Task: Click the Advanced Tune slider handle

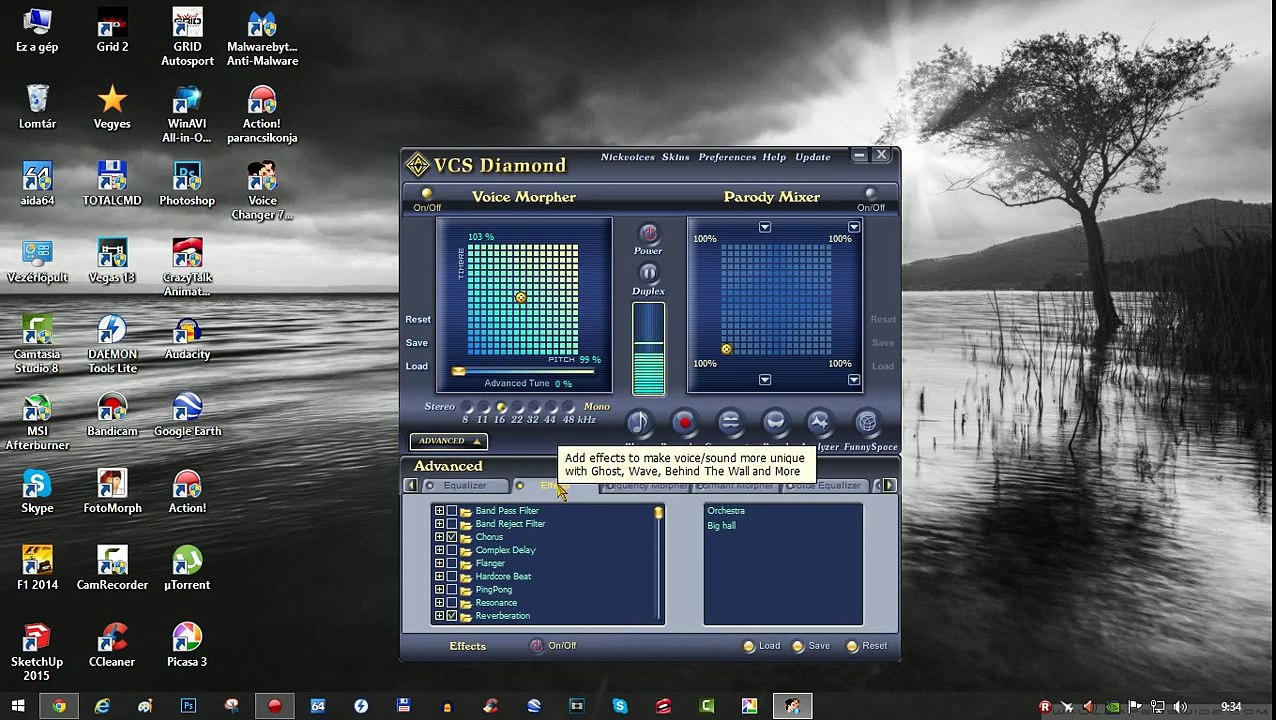Action: point(458,371)
